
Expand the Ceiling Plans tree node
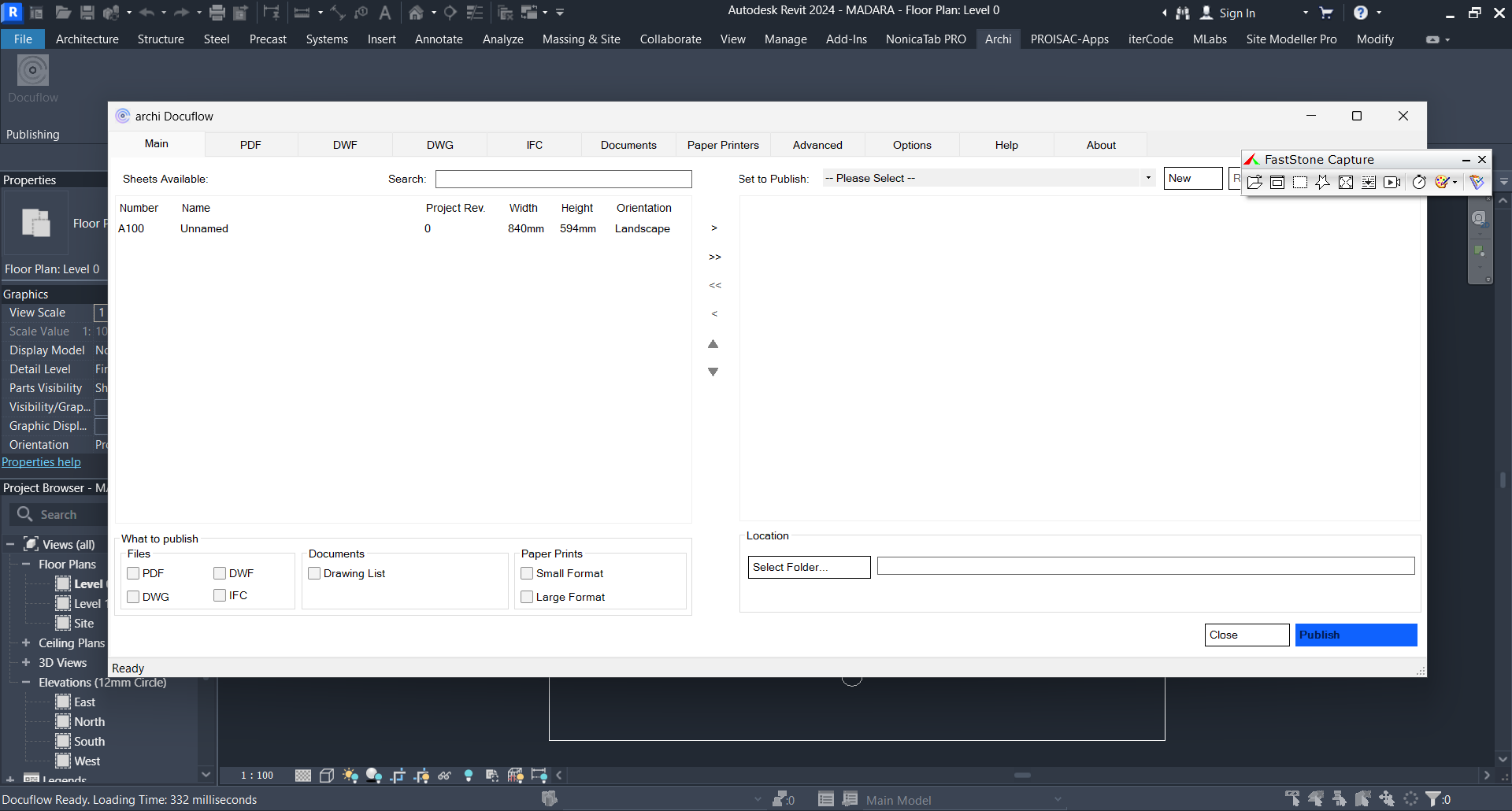click(26, 643)
